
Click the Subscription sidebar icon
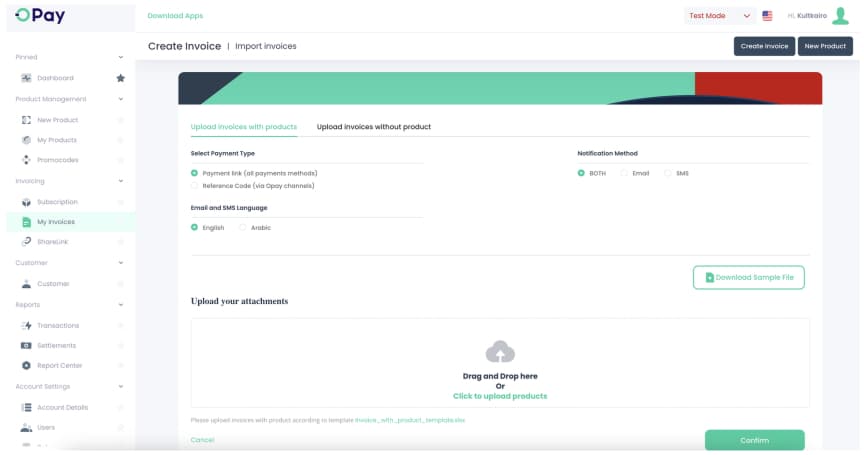[26, 202]
